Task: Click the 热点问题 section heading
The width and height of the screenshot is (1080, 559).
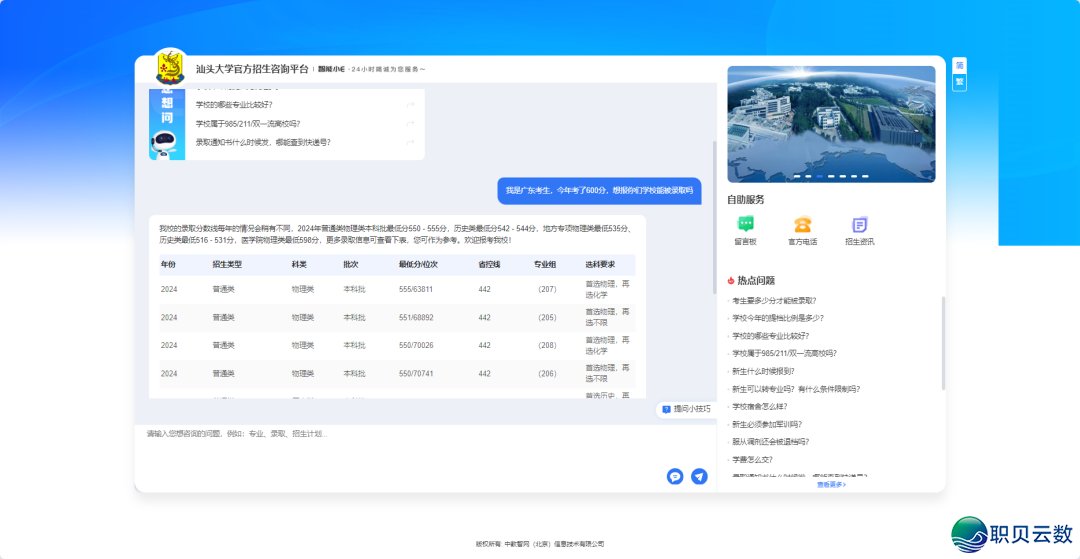Action: pyautogui.click(x=756, y=281)
